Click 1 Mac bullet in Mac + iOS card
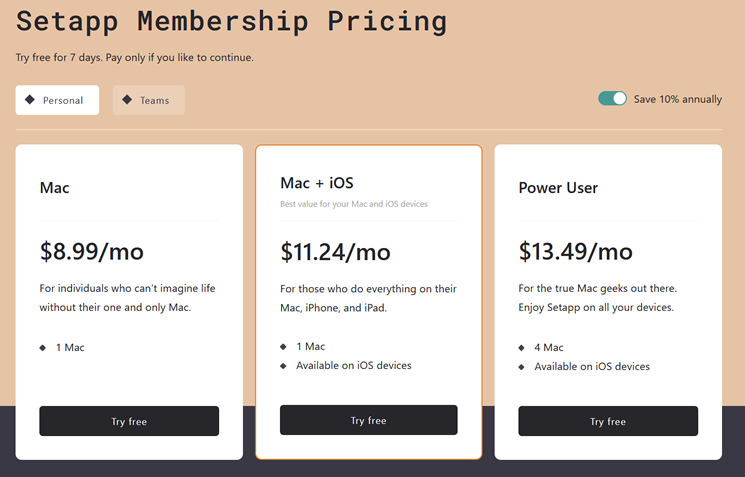The height and width of the screenshot is (477, 745). tap(284, 347)
